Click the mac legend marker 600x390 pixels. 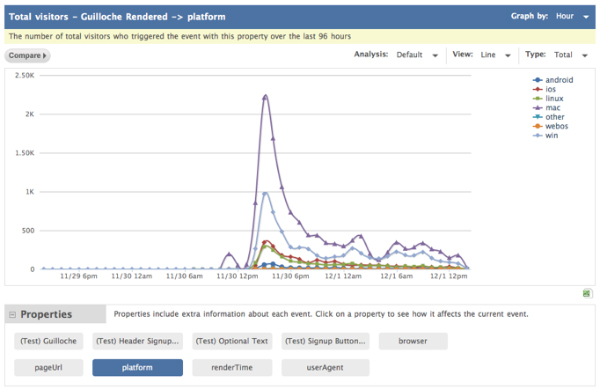click(x=538, y=108)
